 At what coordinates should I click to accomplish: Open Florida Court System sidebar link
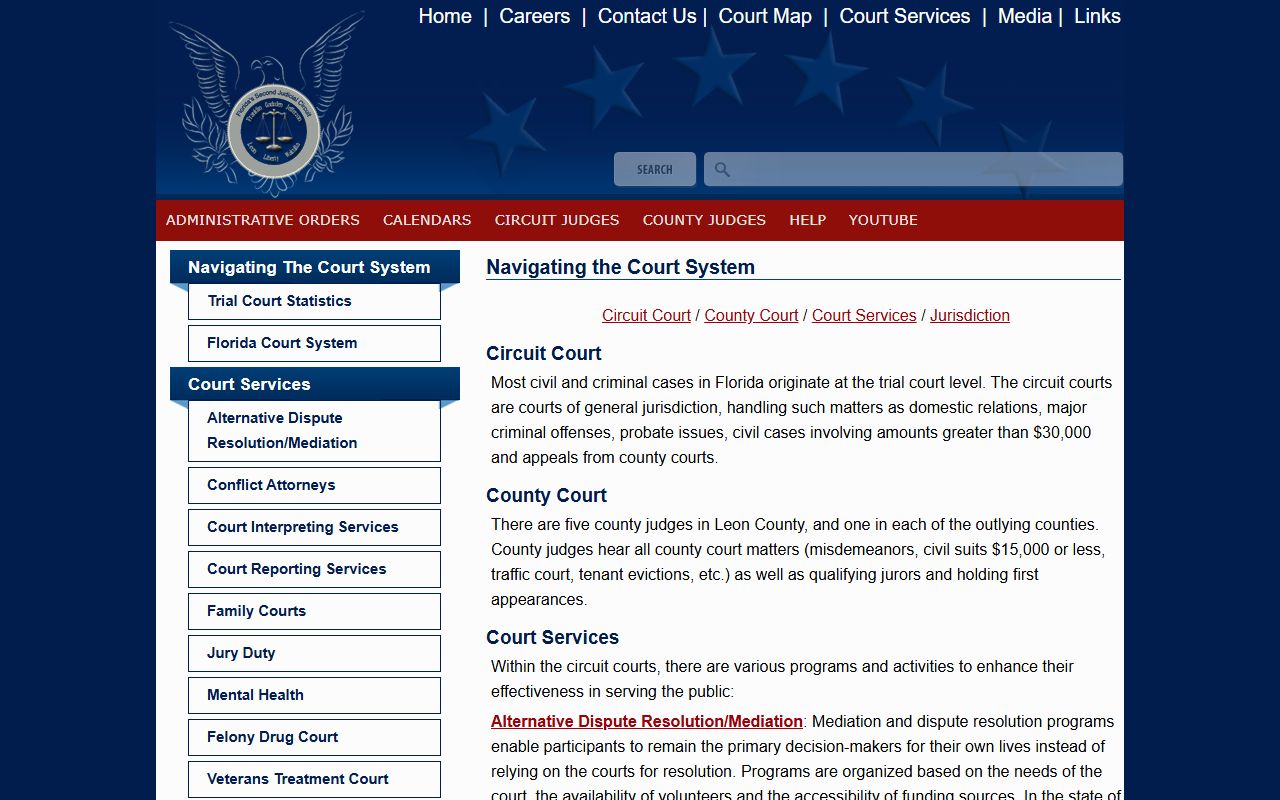tap(314, 343)
